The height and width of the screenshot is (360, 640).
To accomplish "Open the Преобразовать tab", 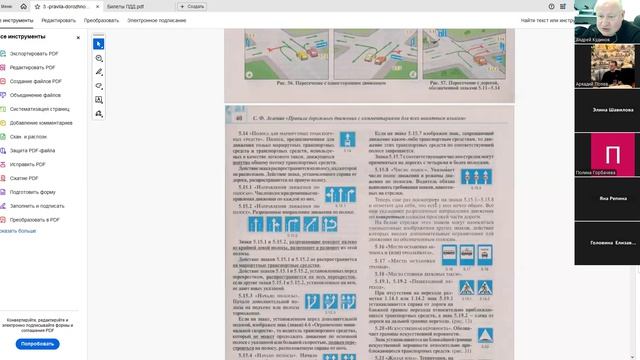I will pos(101,20).
